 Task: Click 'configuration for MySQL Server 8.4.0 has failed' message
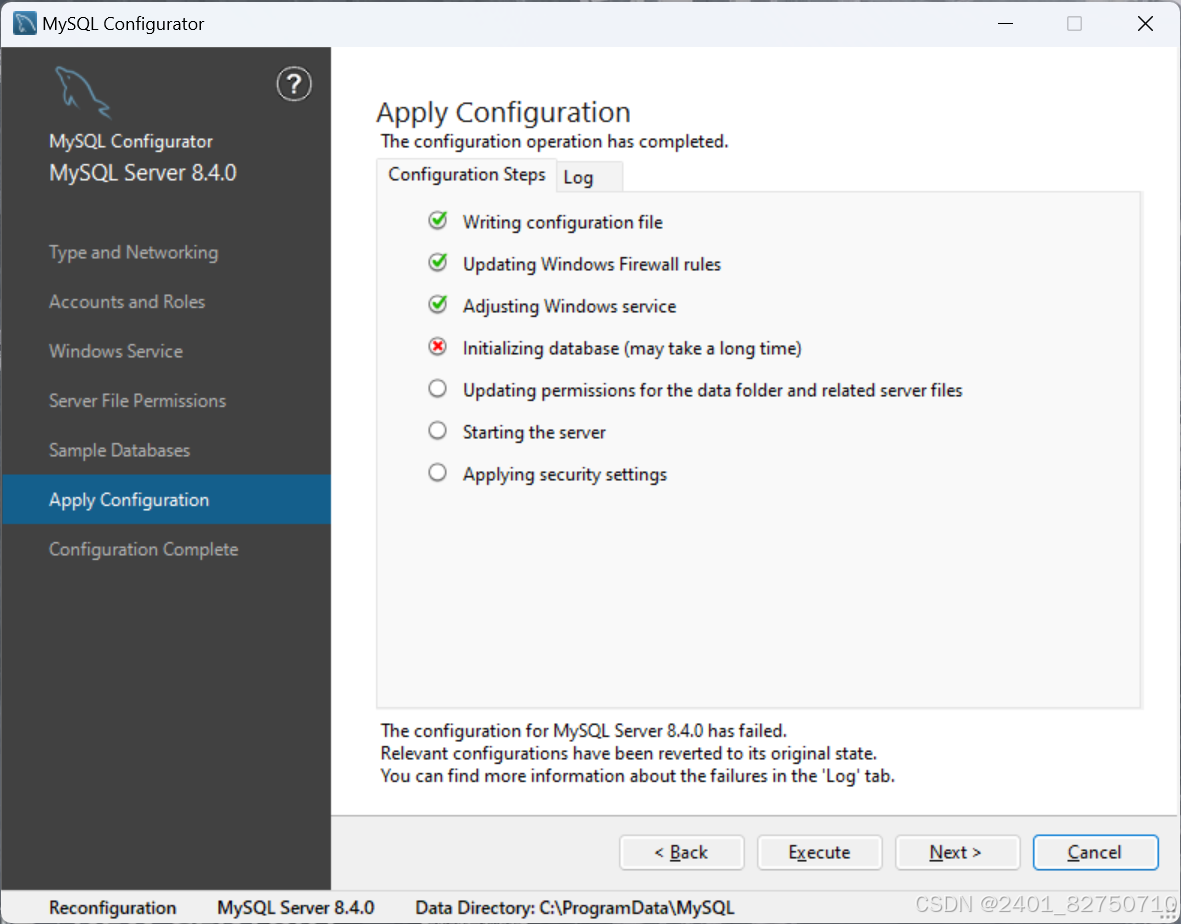click(584, 730)
